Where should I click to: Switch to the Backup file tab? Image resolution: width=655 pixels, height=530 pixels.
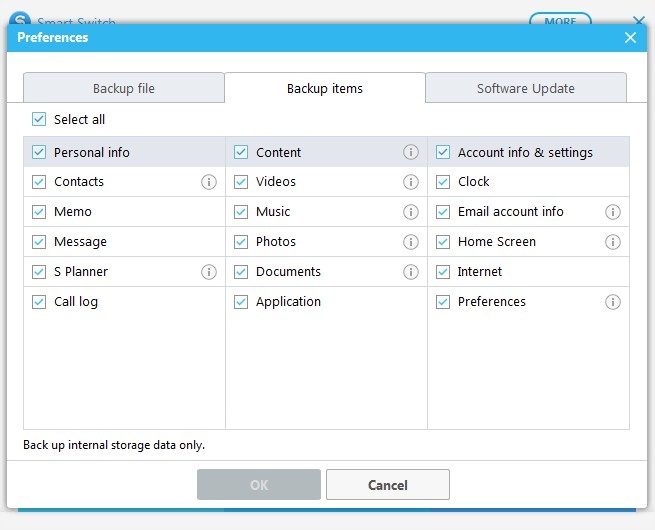click(124, 88)
